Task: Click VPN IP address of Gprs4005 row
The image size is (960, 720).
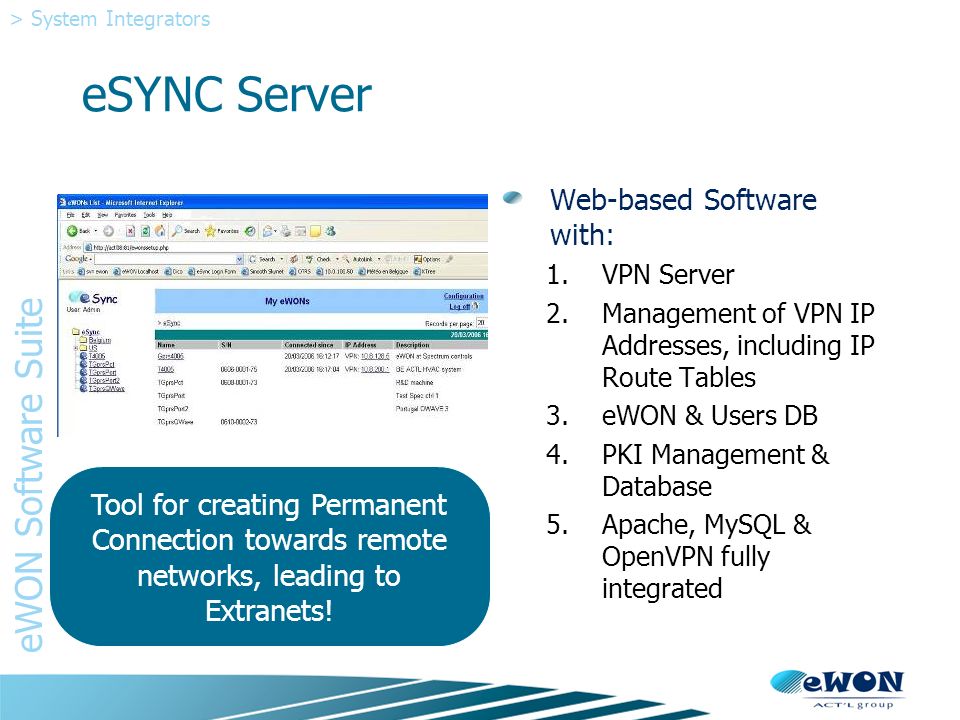Action: [x=375, y=356]
